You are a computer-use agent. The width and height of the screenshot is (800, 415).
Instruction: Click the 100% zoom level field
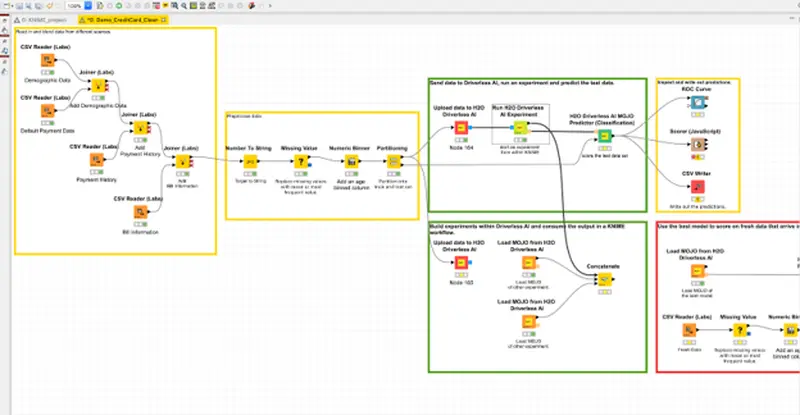(x=74, y=6)
